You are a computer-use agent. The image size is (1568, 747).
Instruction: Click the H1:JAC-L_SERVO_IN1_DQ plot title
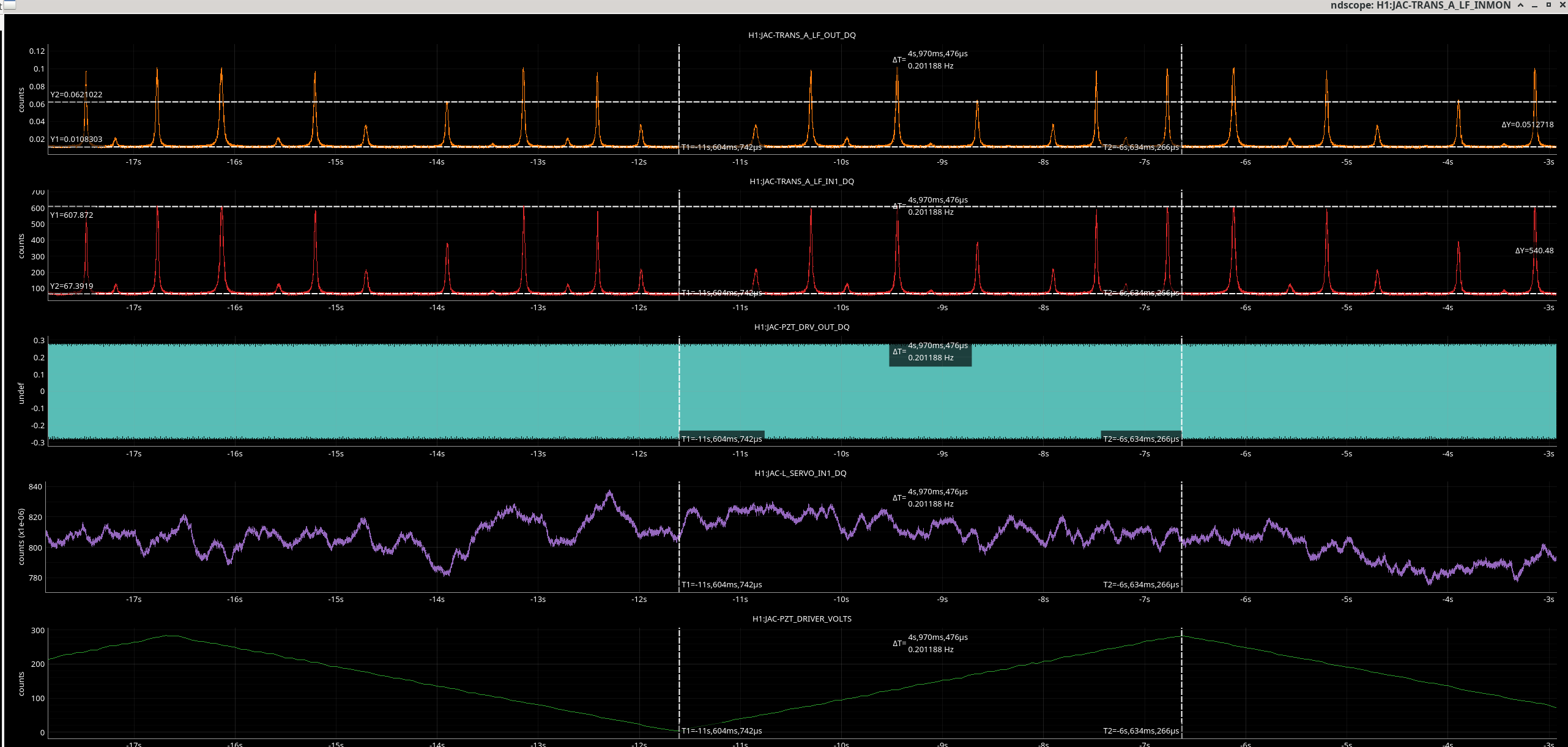pyautogui.click(x=800, y=474)
